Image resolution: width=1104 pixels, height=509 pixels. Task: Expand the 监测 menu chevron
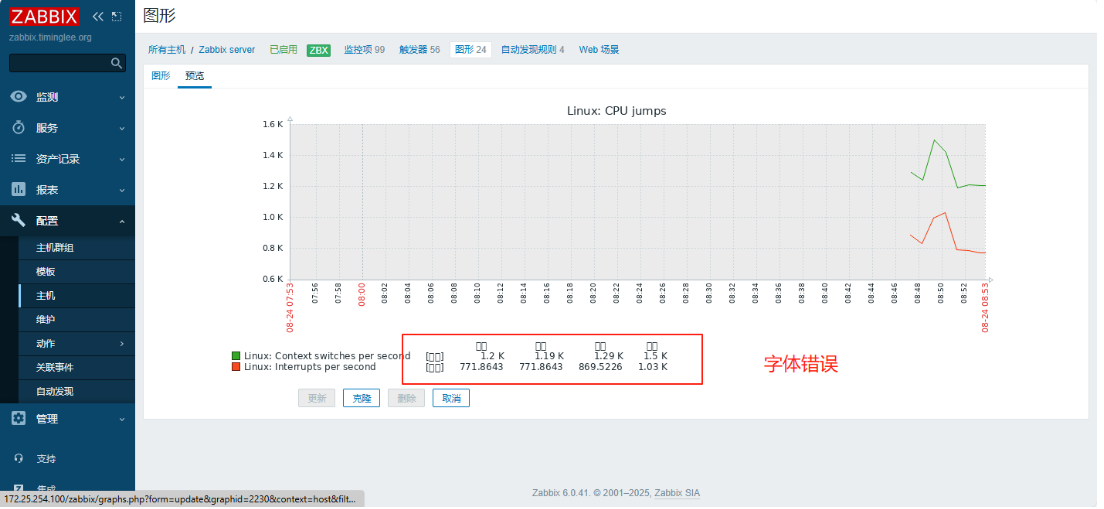(122, 97)
